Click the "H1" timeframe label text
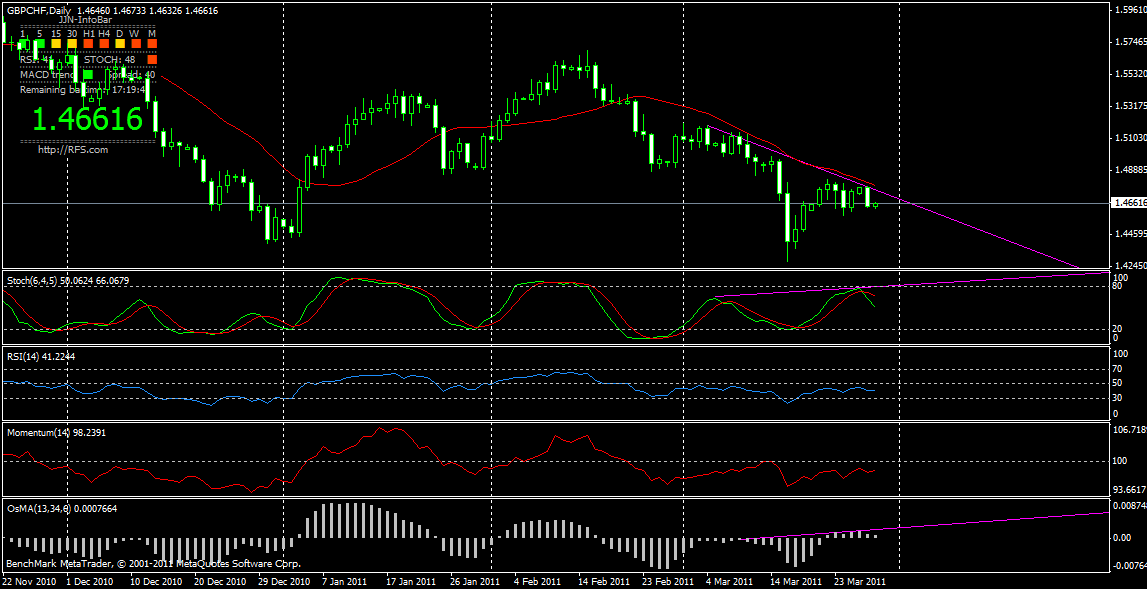 pos(89,34)
